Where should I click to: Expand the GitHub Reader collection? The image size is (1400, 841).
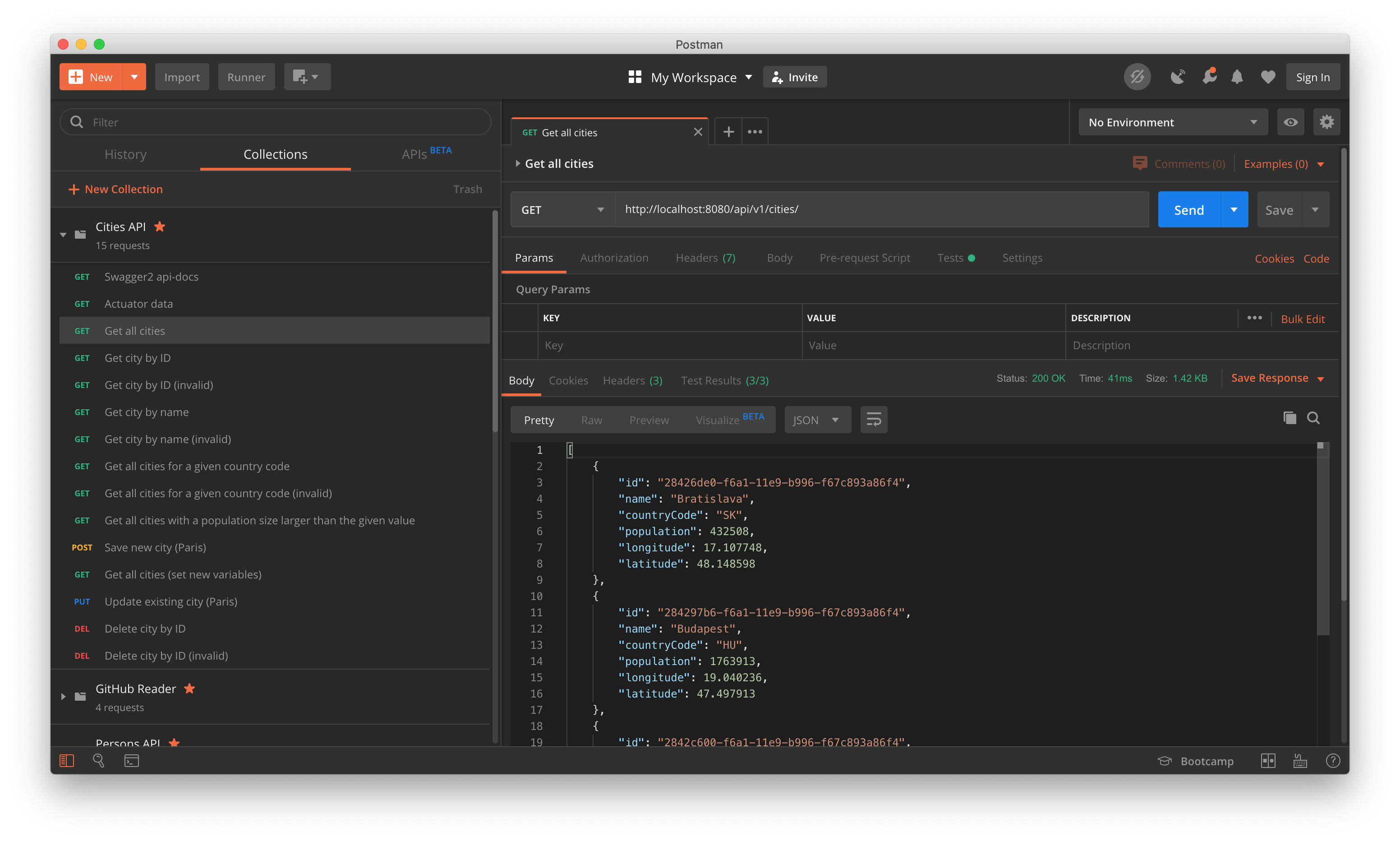[x=64, y=697]
